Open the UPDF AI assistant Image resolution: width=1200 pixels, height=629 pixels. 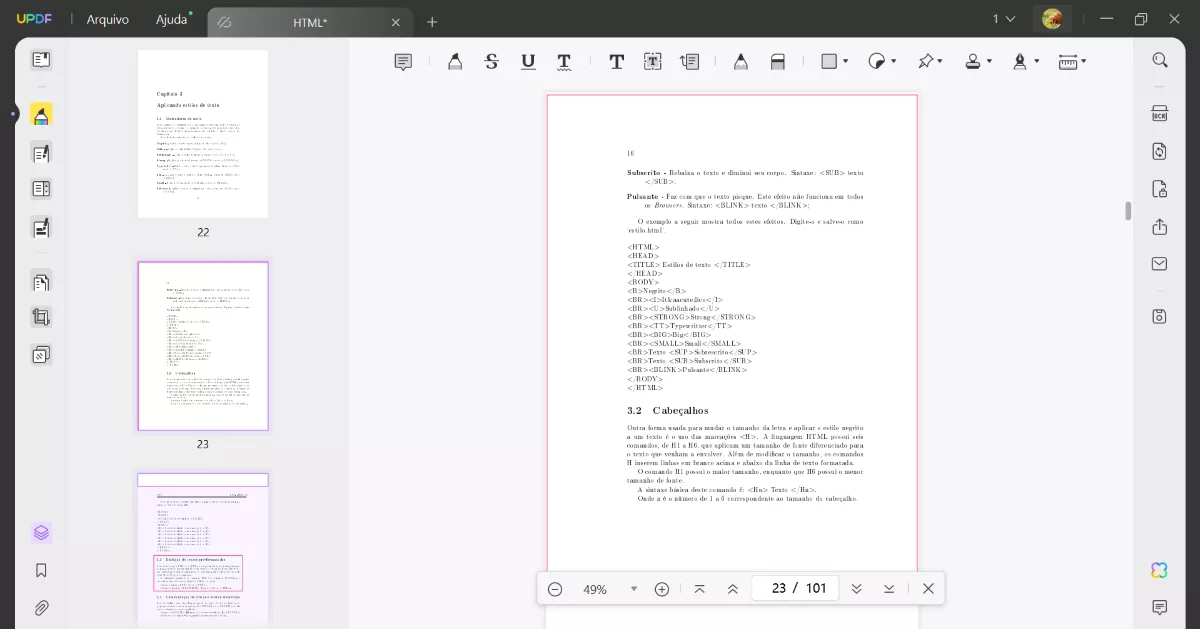pyautogui.click(x=1159, y=570)
